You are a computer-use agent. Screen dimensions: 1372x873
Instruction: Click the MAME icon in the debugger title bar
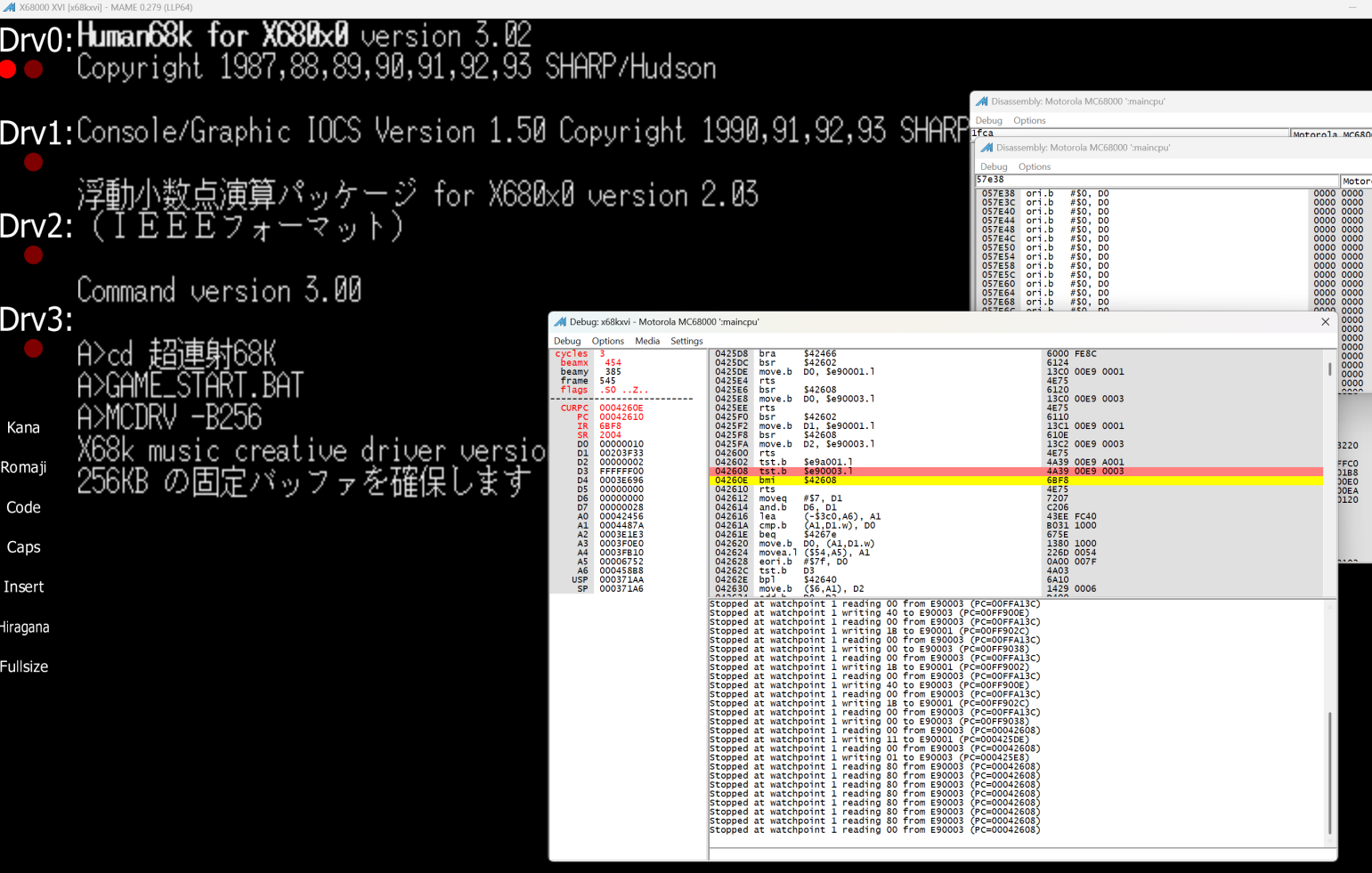(x=560, y=322)
